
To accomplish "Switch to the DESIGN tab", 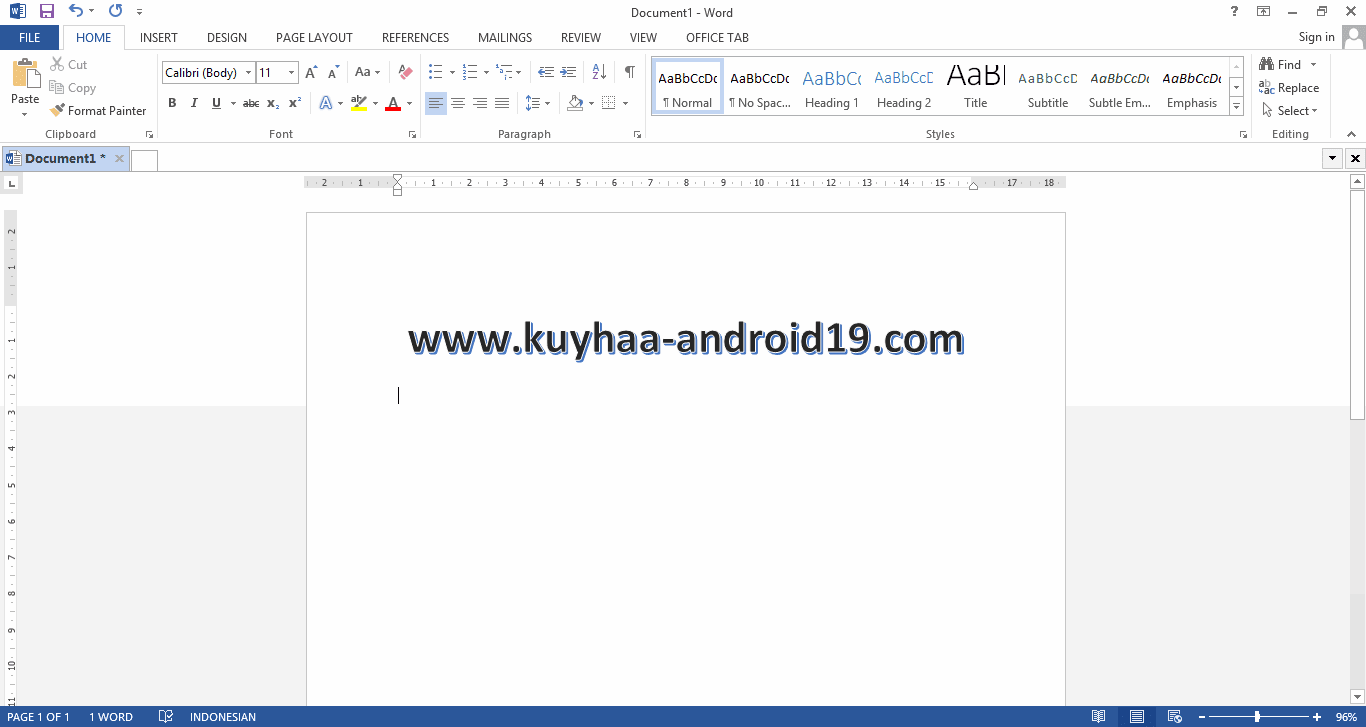I will (227, 38).
